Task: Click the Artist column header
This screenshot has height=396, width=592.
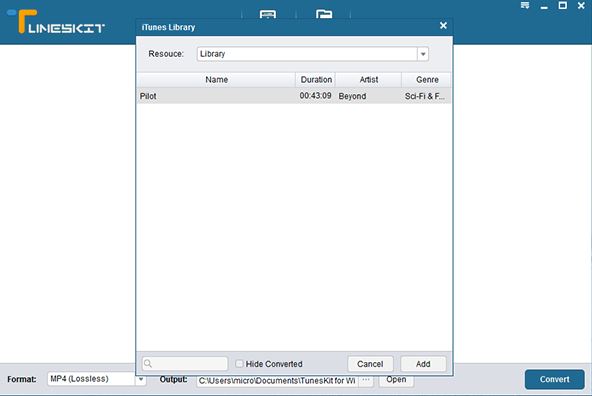Action: tap(368, 80)
